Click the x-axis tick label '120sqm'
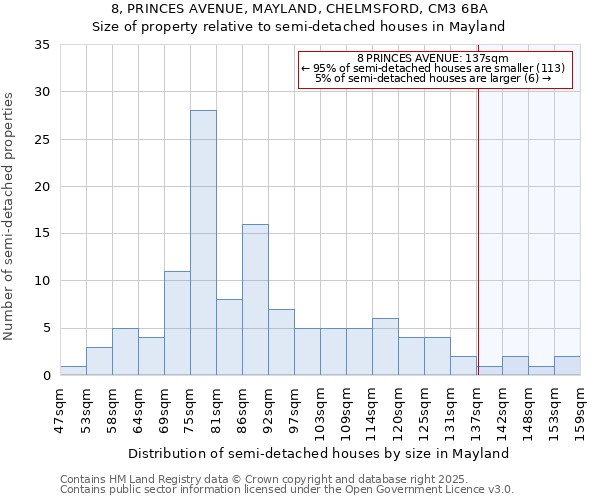Screen dimensions: 600x500 [398, 415]
